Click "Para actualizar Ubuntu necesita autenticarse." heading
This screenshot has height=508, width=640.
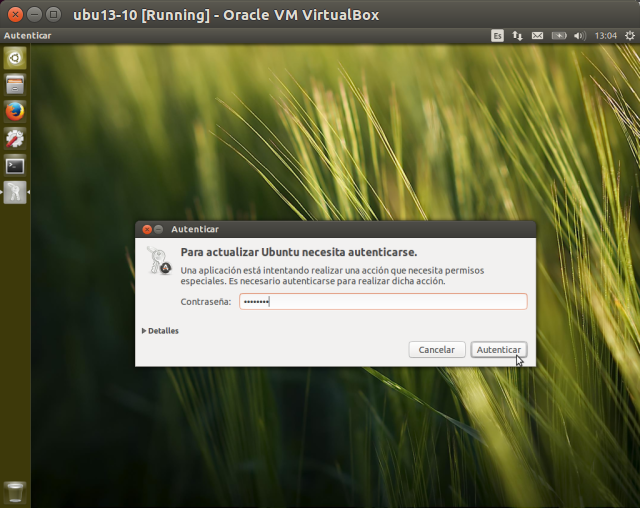[299, 252]
